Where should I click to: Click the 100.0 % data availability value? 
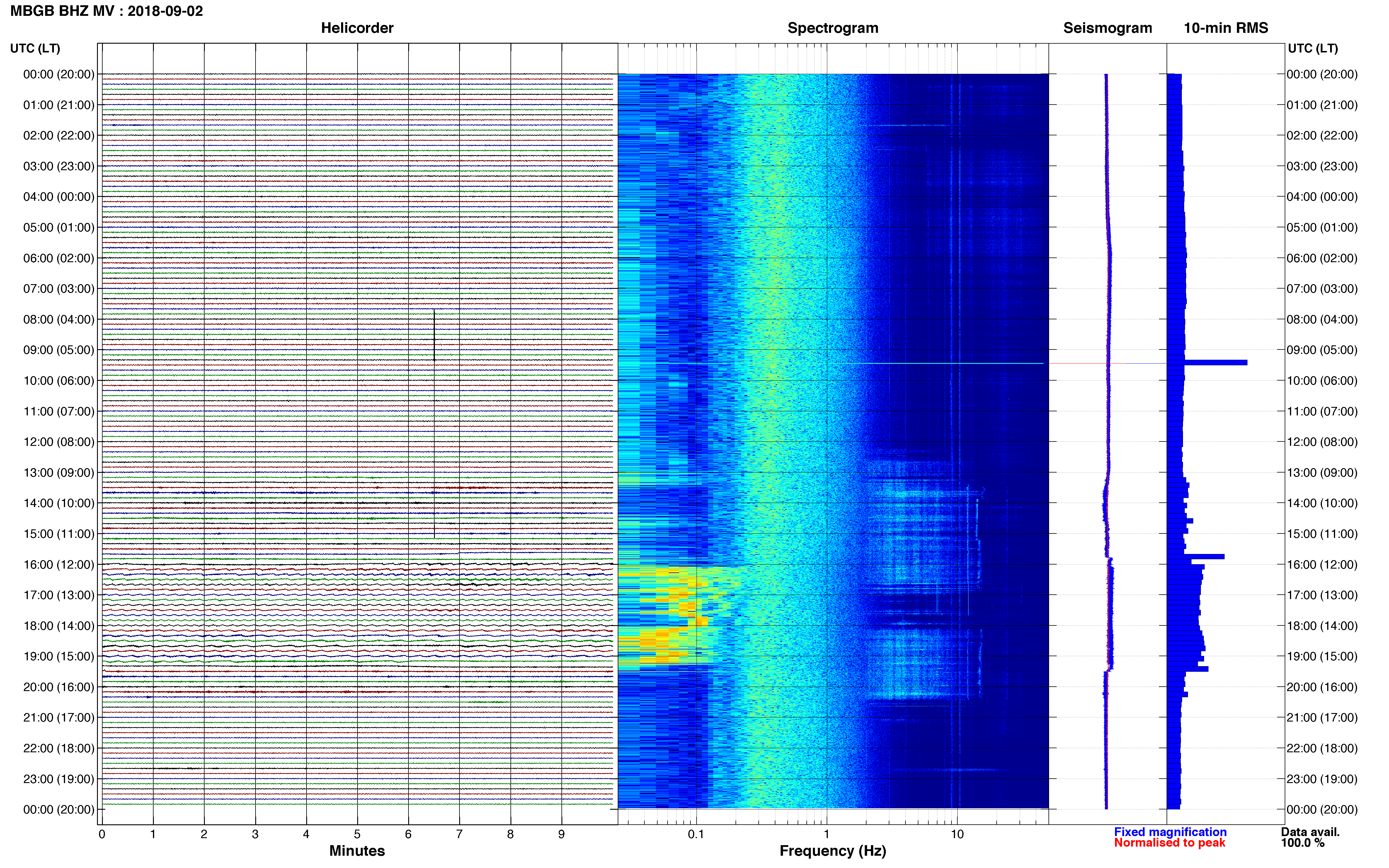(1302, 843)
